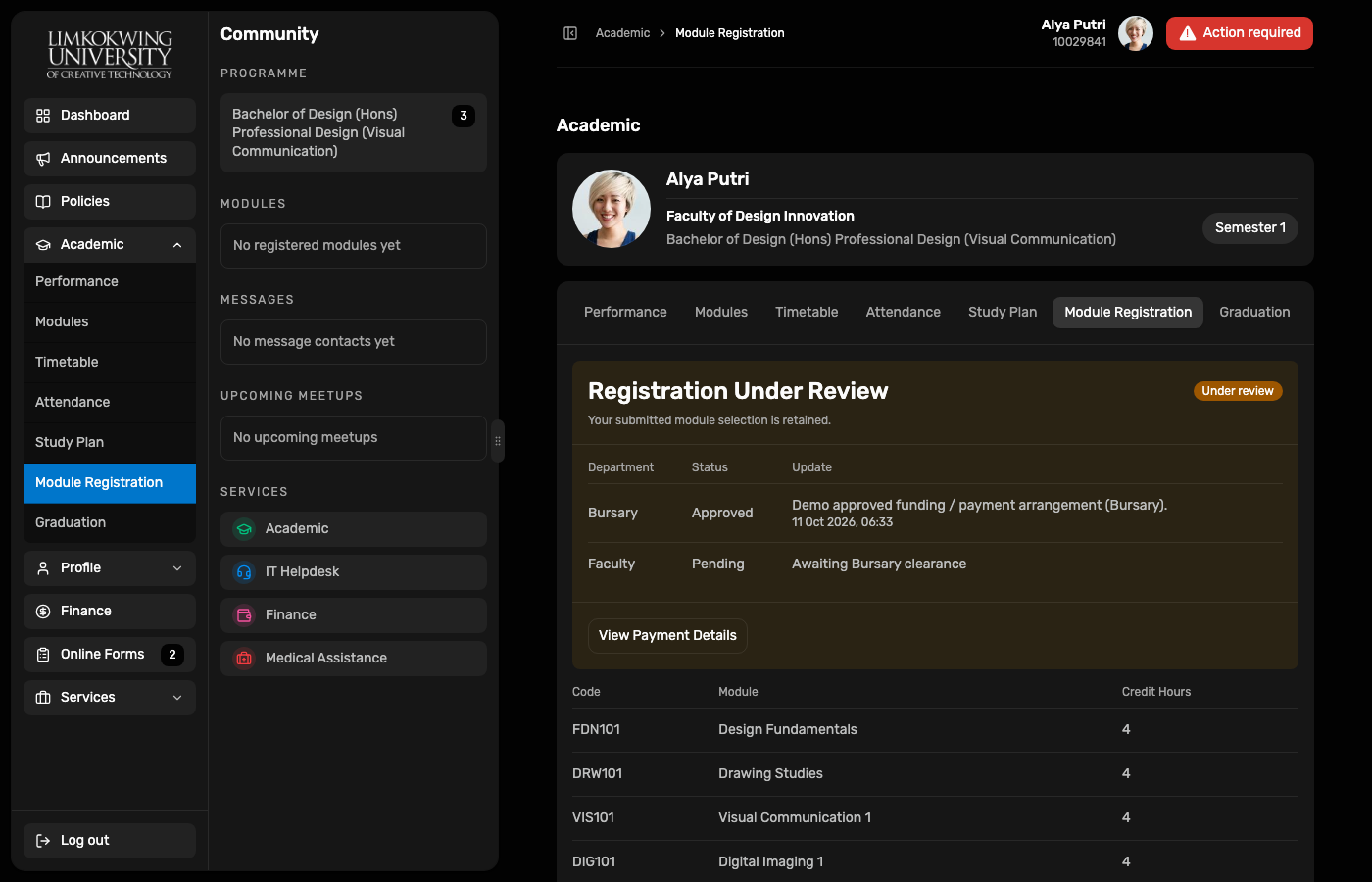
Task: Open the Dashboard menu item
Action: [110, 116]
